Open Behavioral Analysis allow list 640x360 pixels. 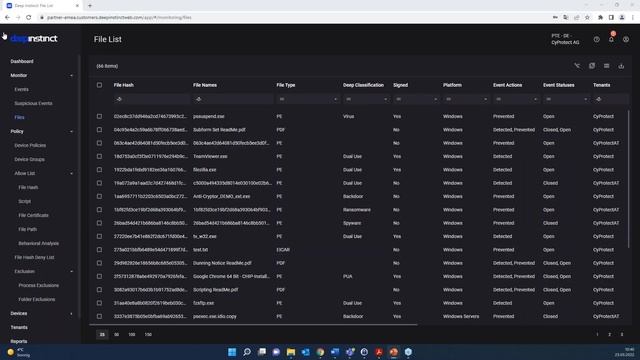38,243
